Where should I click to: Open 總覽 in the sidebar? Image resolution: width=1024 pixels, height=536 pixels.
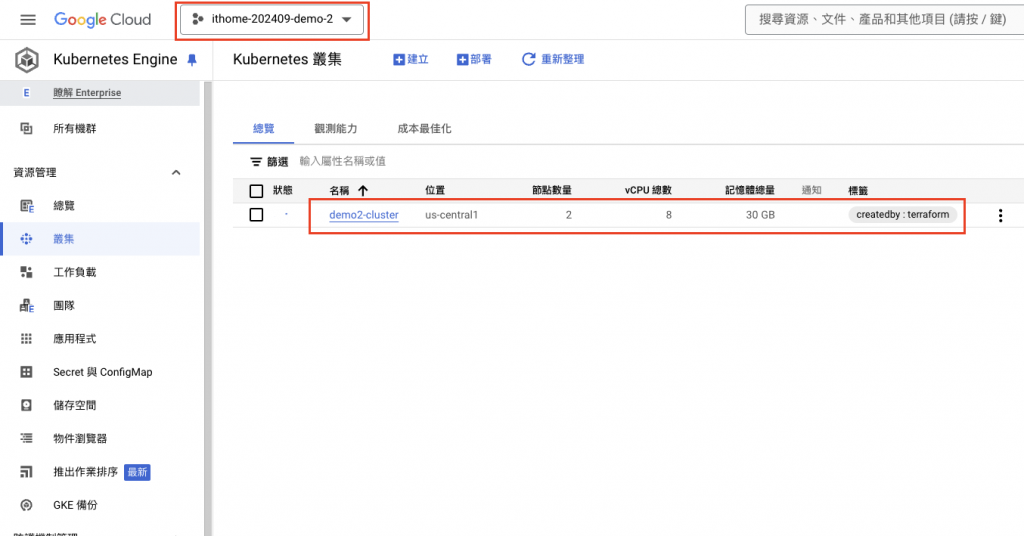click(x=64, y=206)
